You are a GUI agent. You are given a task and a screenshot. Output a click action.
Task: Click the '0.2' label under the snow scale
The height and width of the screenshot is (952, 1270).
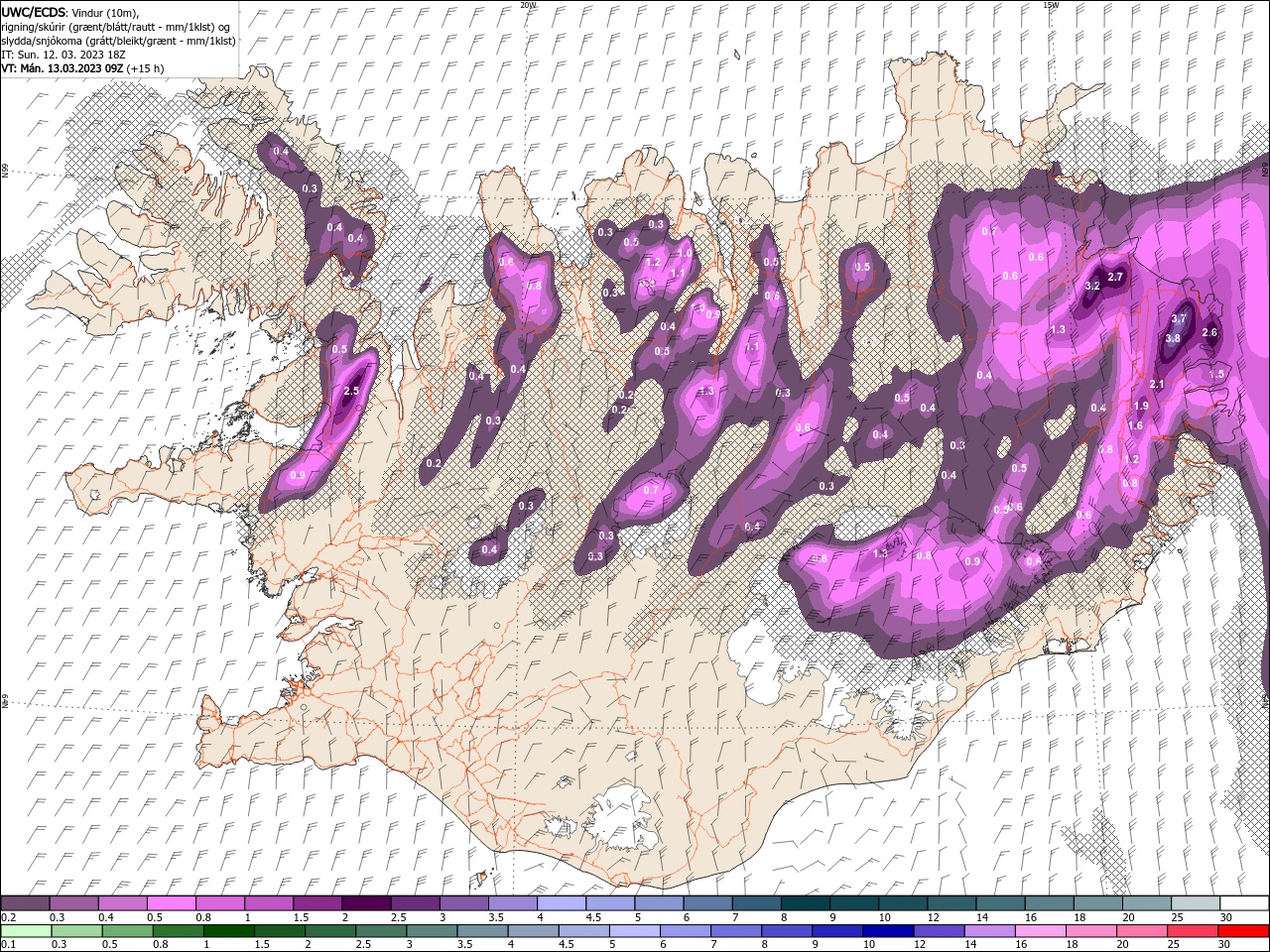coord(9,917)
